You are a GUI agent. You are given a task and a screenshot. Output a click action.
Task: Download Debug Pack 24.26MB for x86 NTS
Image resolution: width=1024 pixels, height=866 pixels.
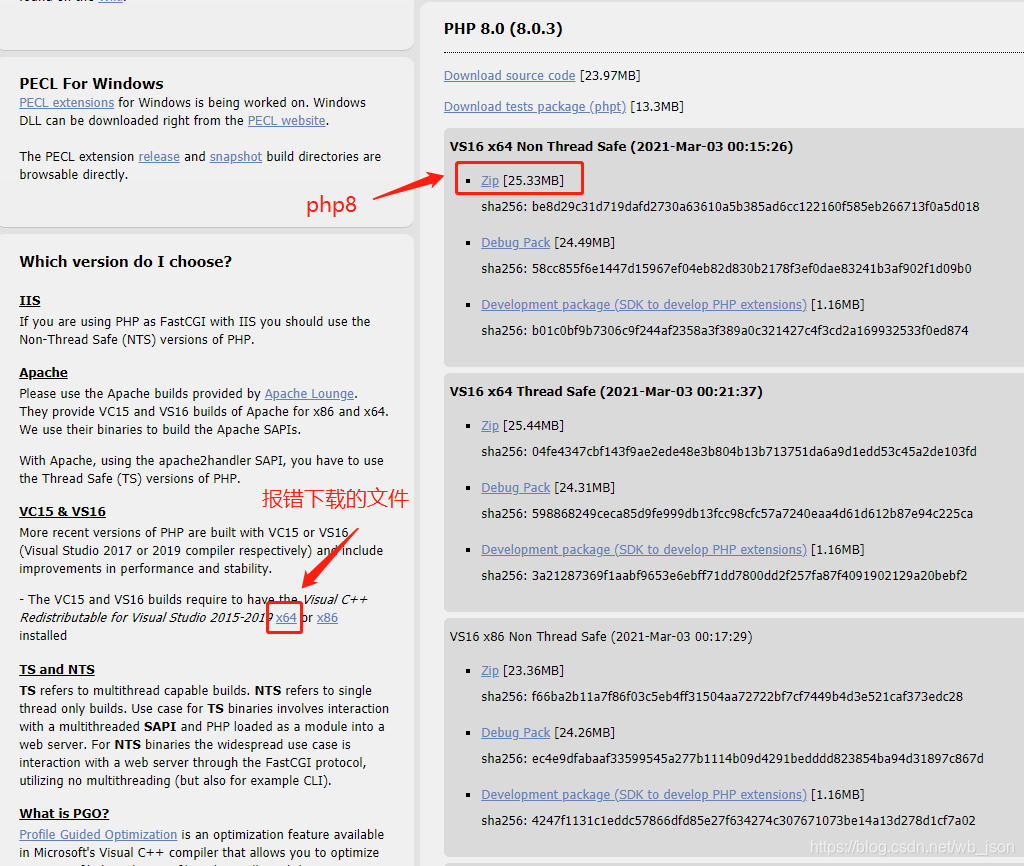(515, 733)
